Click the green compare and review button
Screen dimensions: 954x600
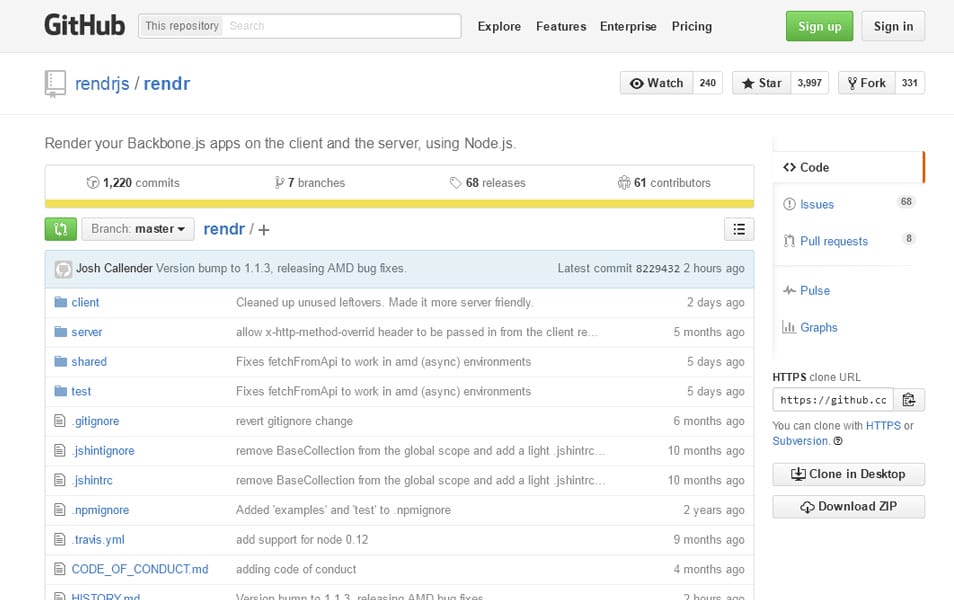tap(60, 229)
